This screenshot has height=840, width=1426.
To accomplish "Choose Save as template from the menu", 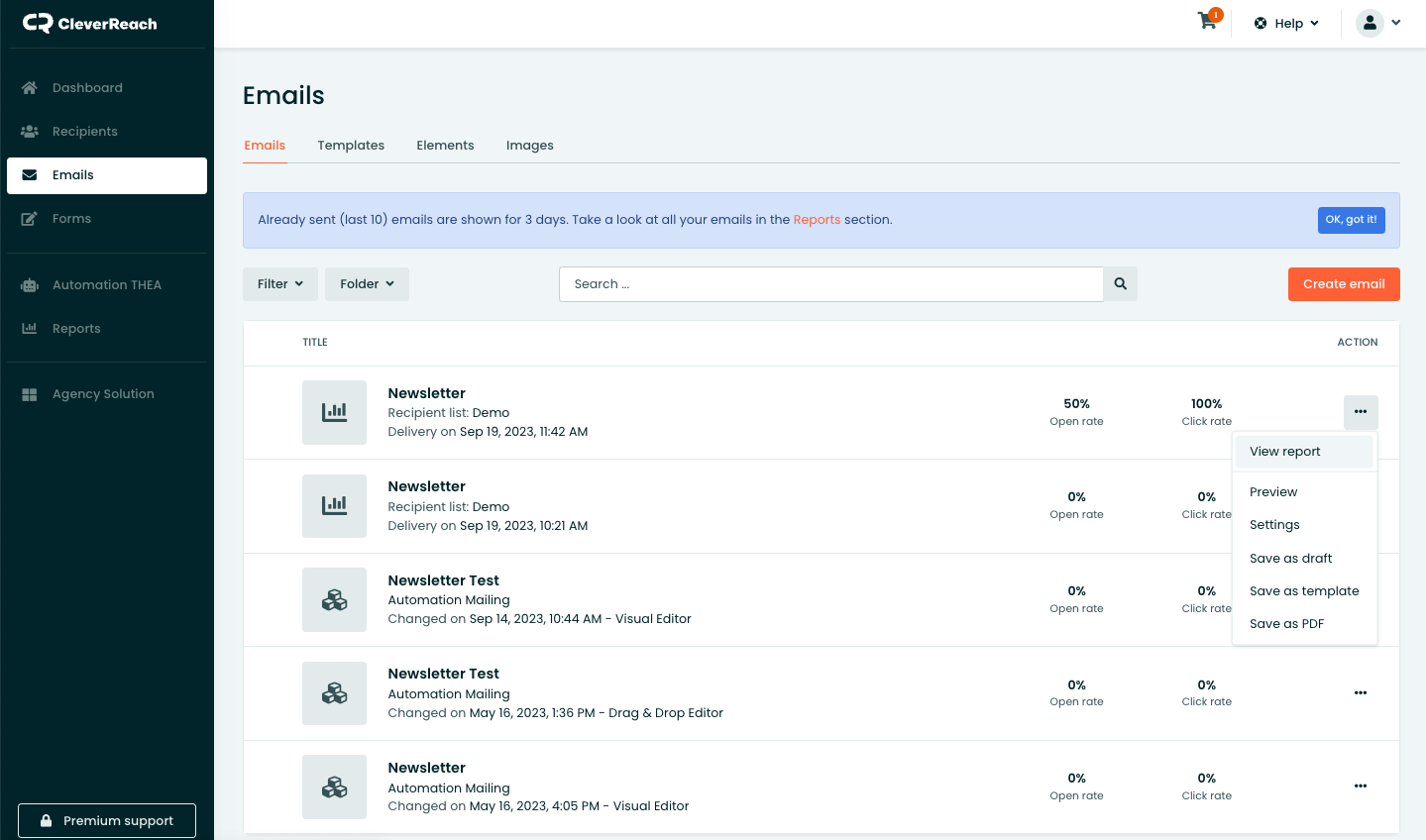I will coord(1304,591).
